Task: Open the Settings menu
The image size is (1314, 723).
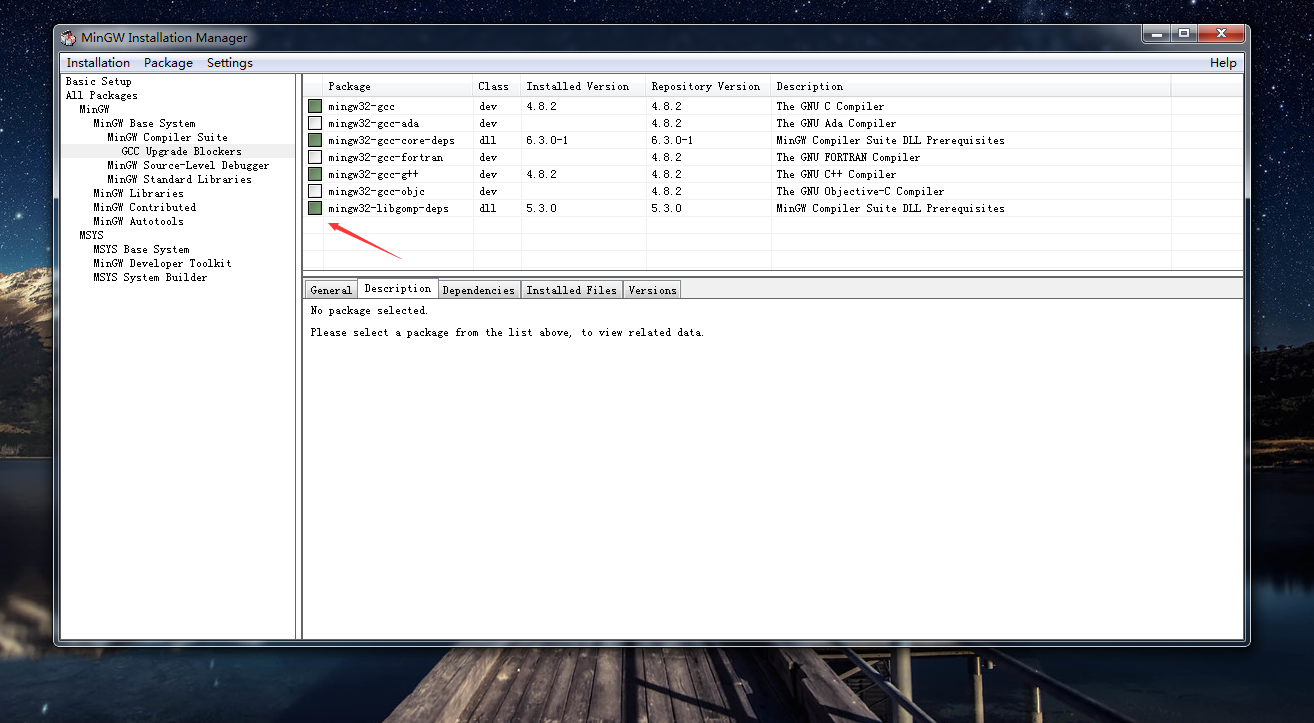Action: (230, 62)
